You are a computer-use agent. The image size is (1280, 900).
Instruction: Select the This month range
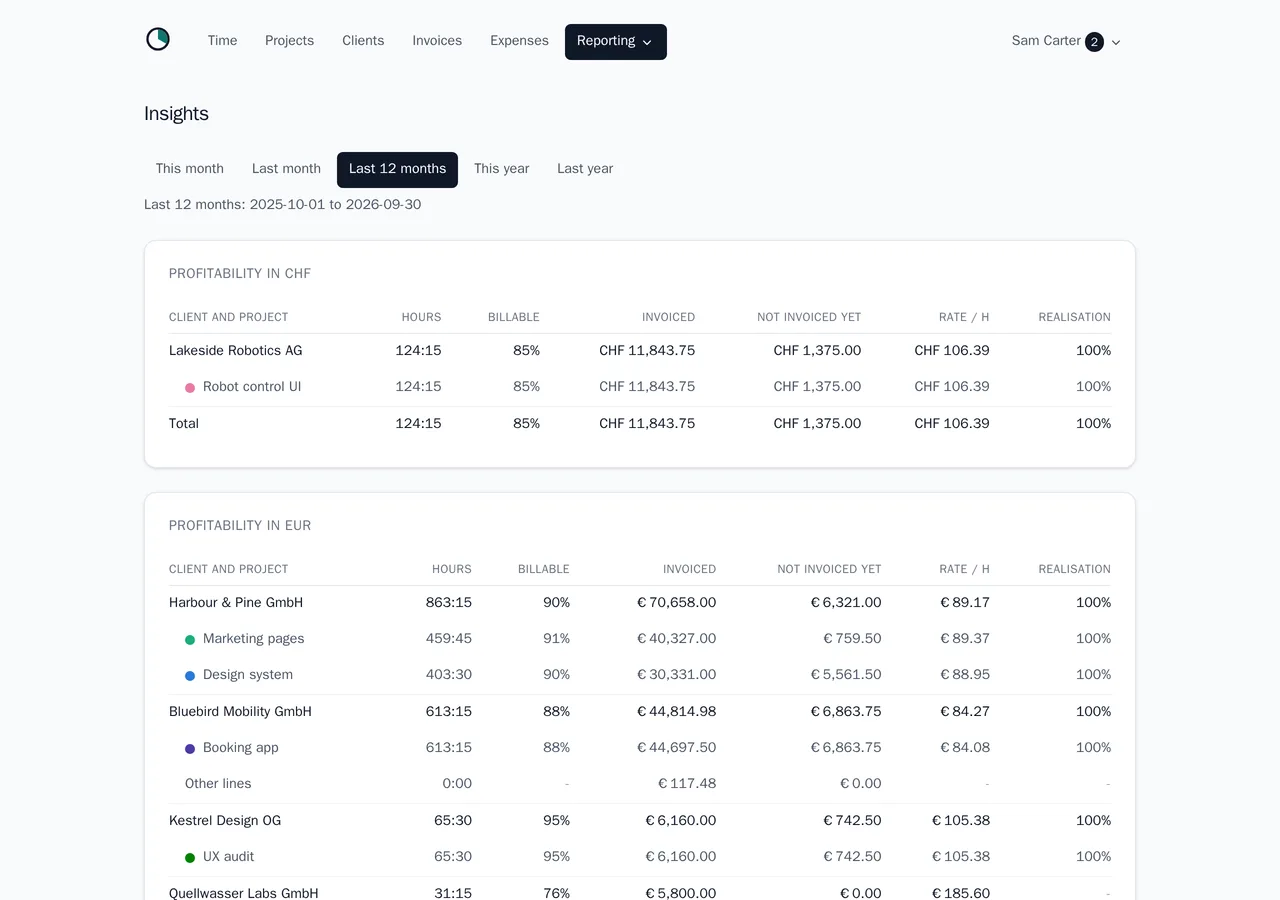[190, 169]
